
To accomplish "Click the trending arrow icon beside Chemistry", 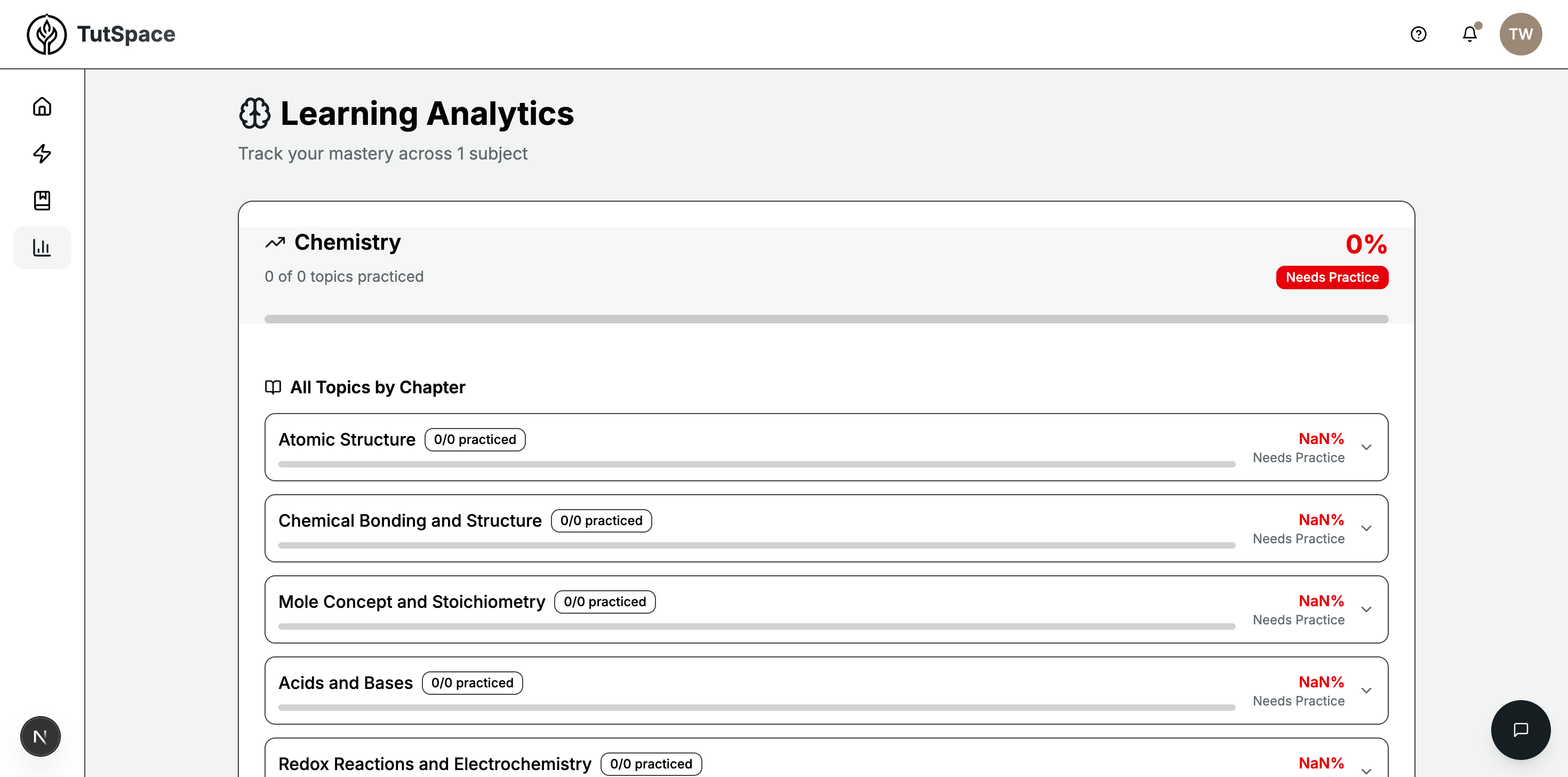I will click(275, 242).
